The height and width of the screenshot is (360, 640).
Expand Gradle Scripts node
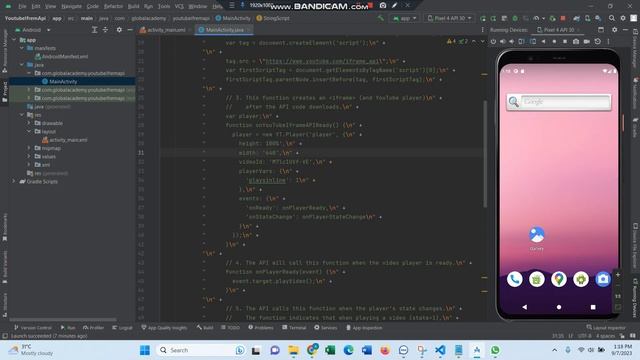coord(14,181)
